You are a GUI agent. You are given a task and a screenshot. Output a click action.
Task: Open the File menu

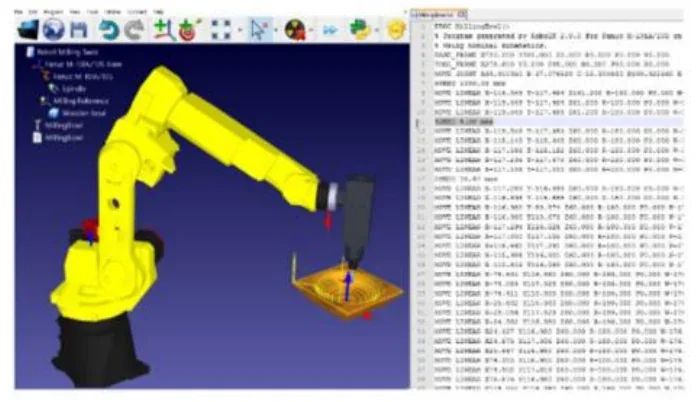point(18,12)
